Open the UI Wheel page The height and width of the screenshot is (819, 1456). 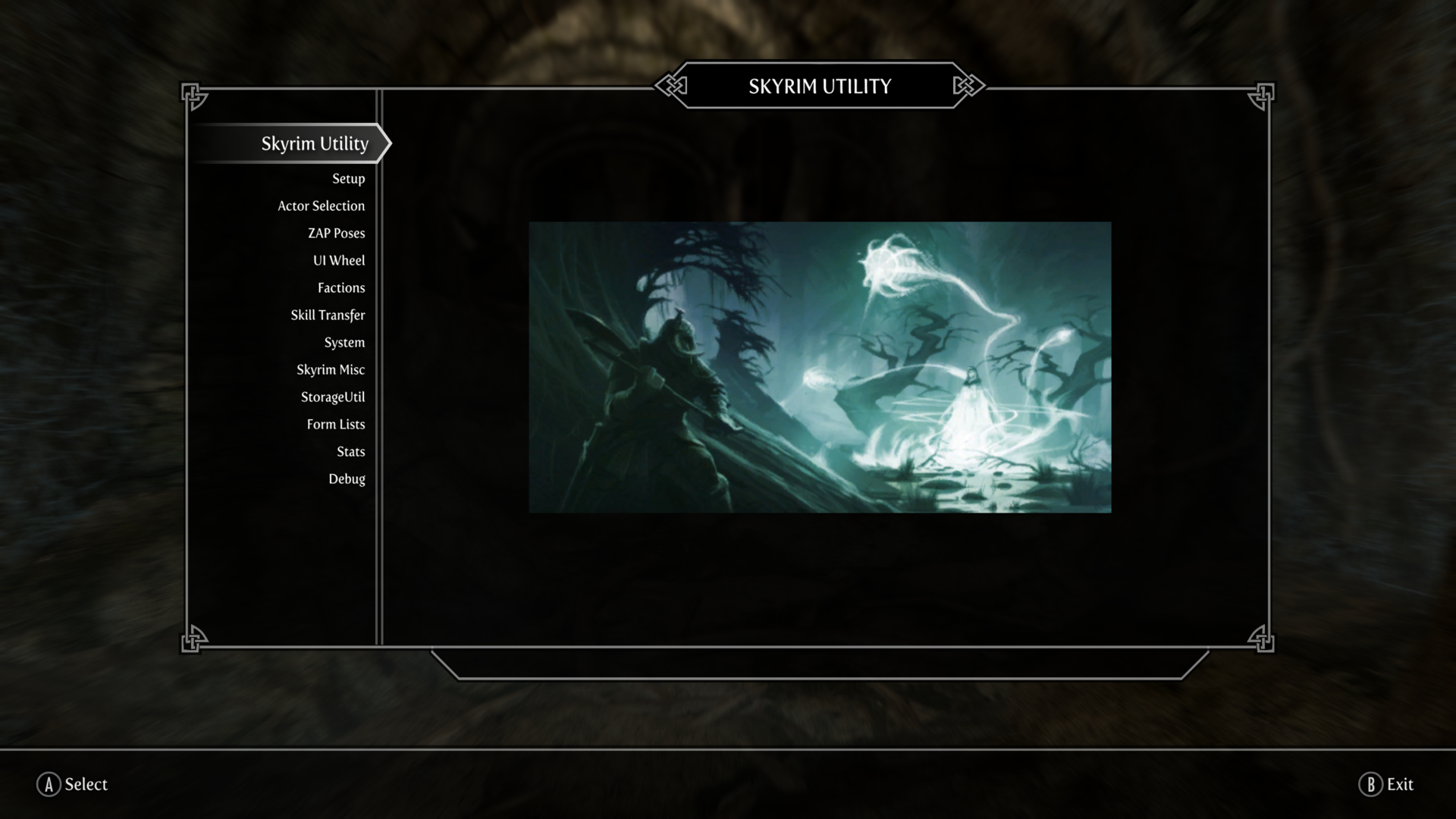pos(339,261)
